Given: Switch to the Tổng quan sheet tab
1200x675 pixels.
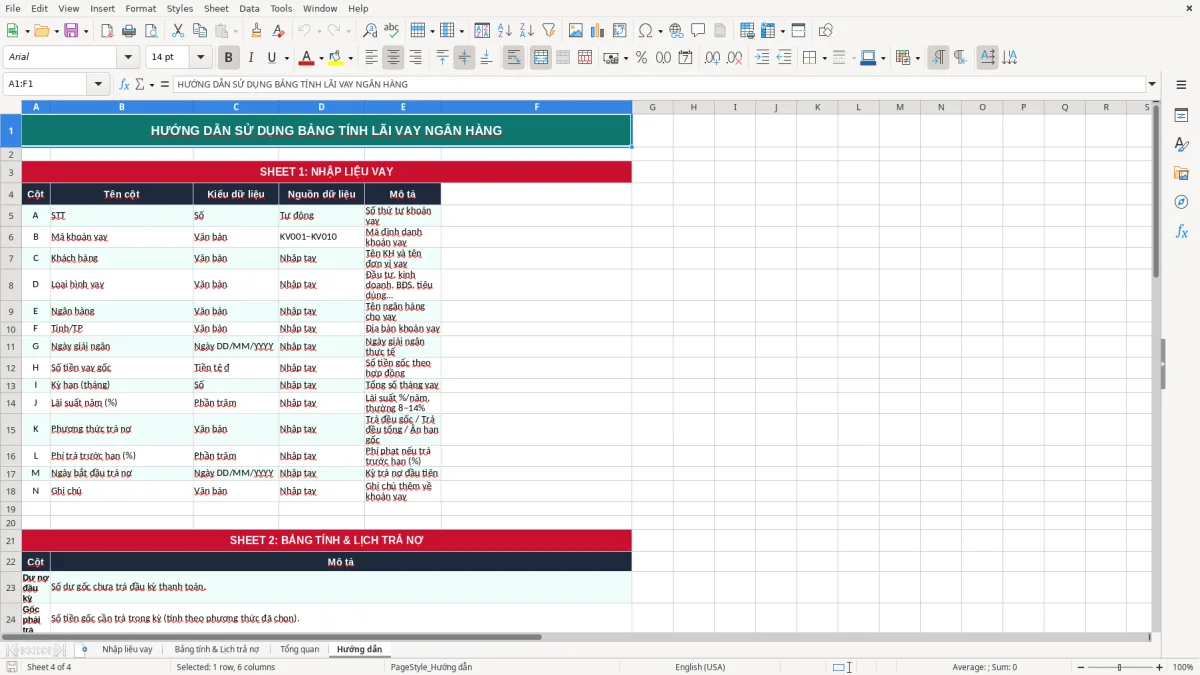Looking at the screenshot, I should [x=299, y=650].
